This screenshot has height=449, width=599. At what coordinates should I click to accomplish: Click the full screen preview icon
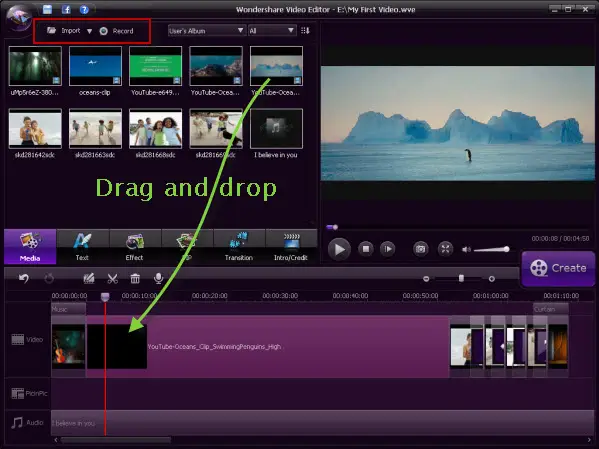click(x=445, y=249)
